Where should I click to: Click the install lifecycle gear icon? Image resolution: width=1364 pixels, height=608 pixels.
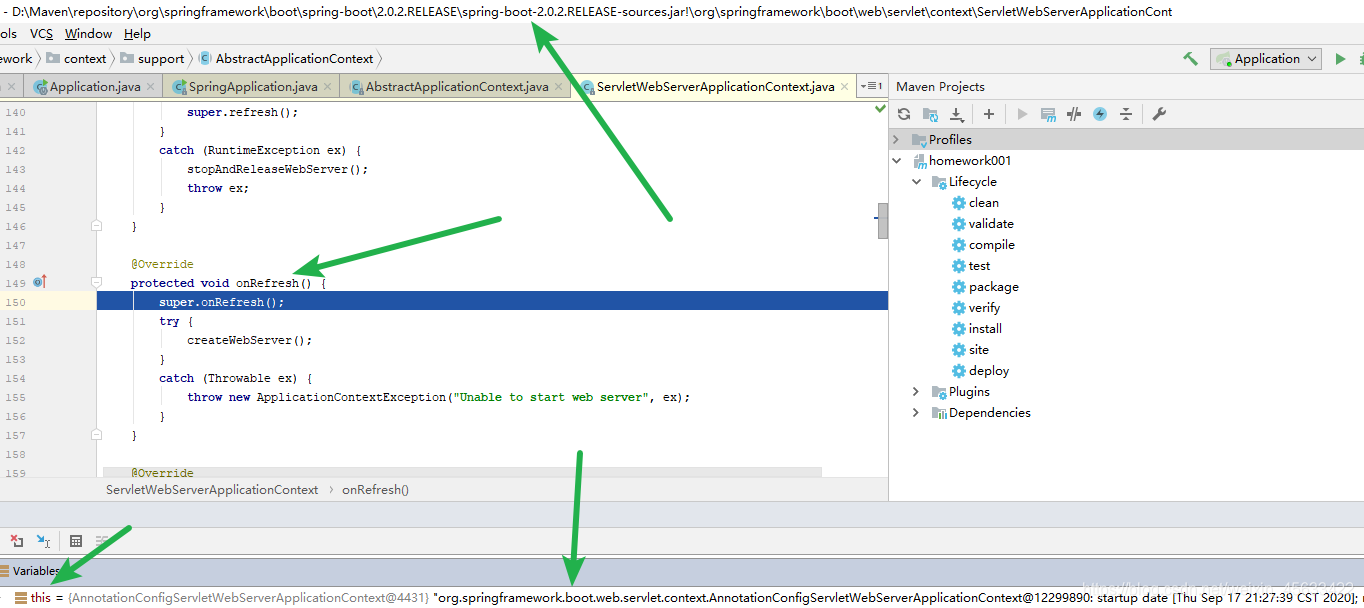tap(958, 329)
